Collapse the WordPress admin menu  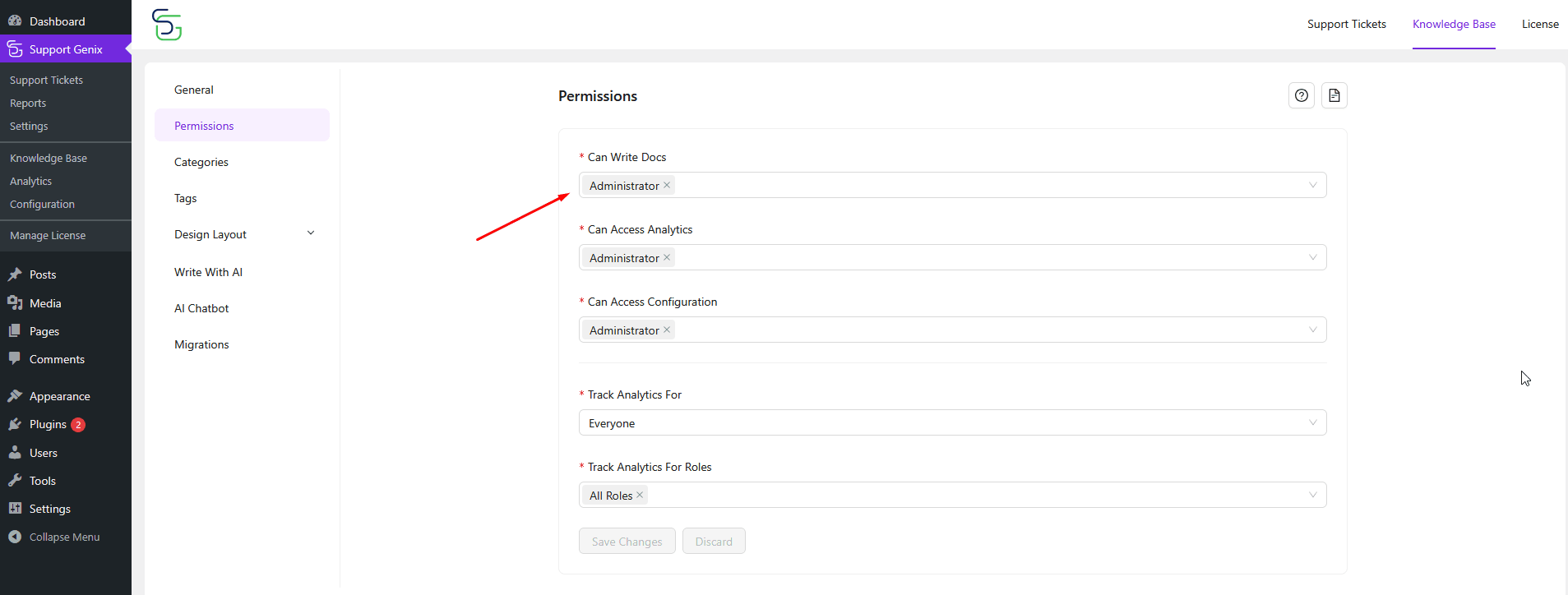pyautogui.click(x=66, y=537)
